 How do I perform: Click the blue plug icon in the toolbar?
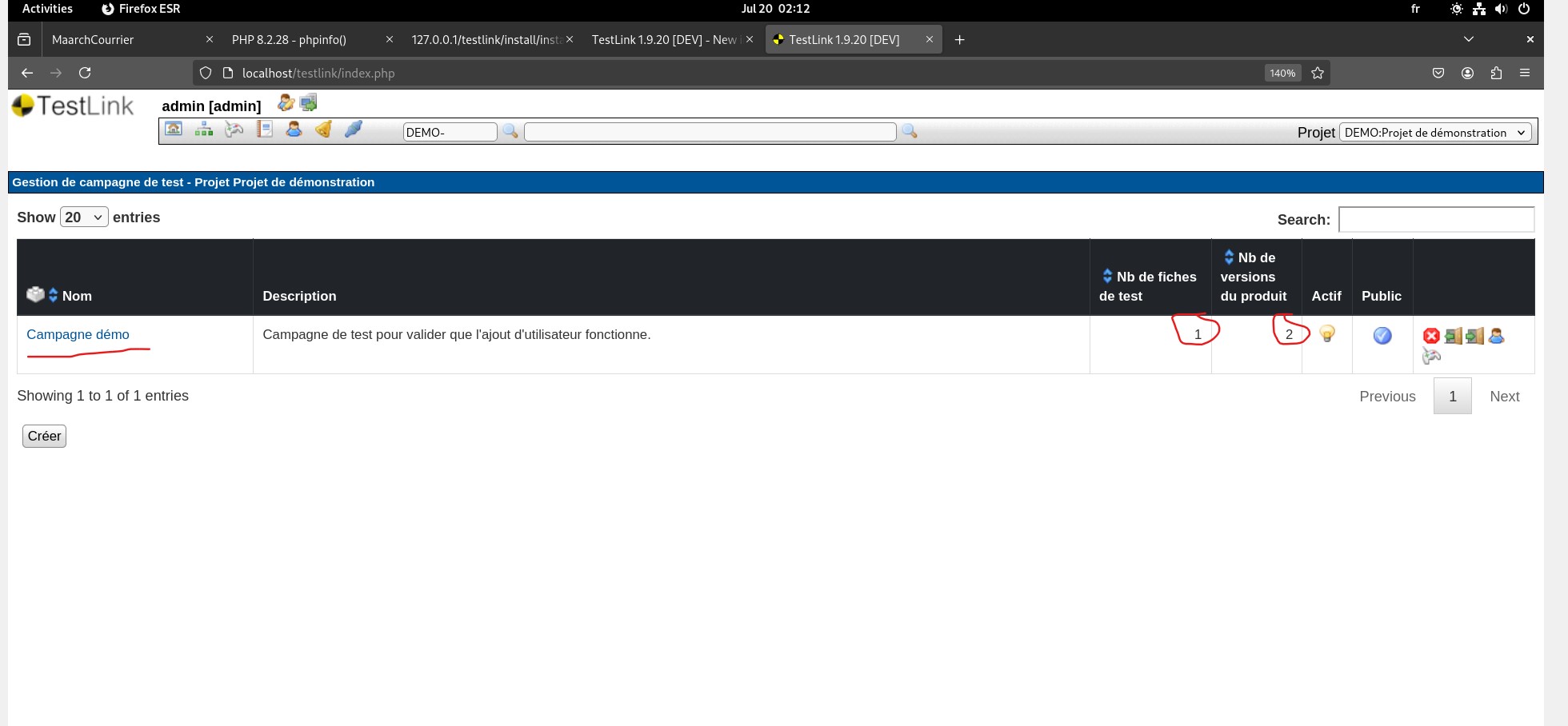coord(354,130)
